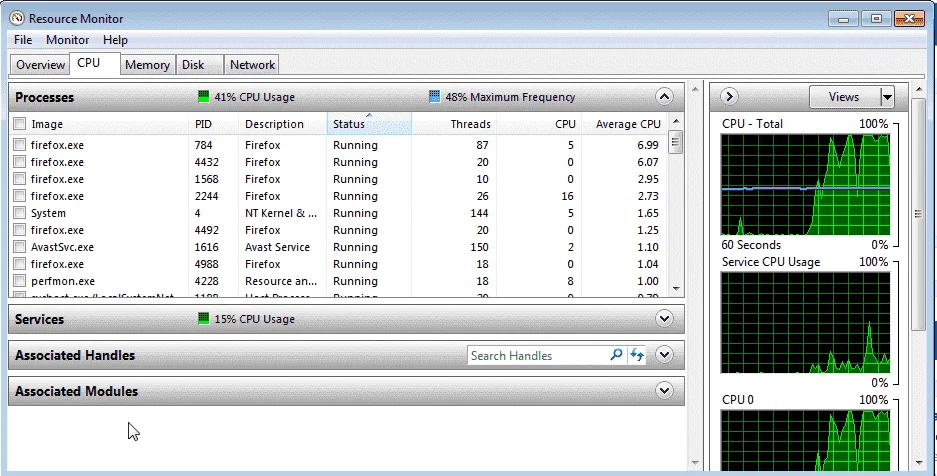Click the green CPU Usage indicator in Processes
The image size is (937, 476).
(x=204, y=97)
